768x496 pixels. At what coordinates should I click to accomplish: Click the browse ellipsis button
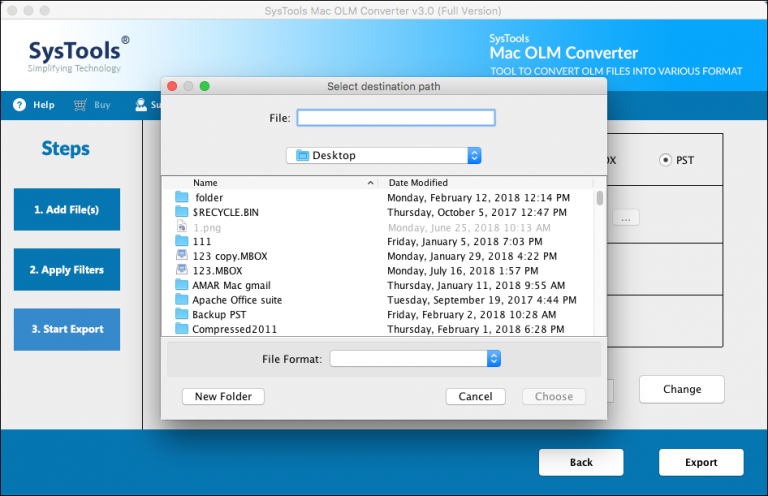pos(626,218)
